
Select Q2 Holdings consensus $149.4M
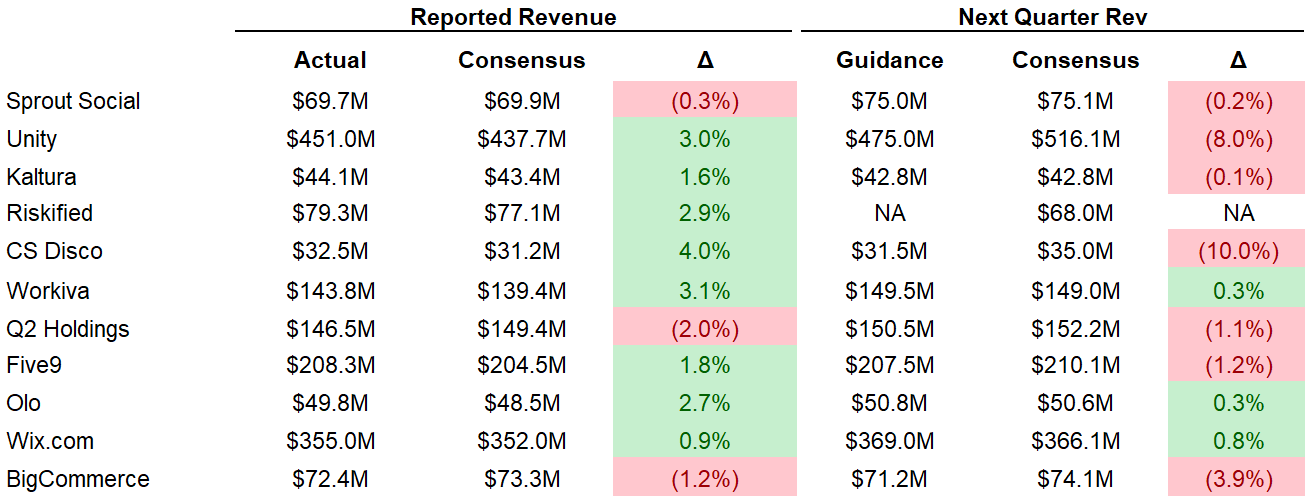click(522, 329)
